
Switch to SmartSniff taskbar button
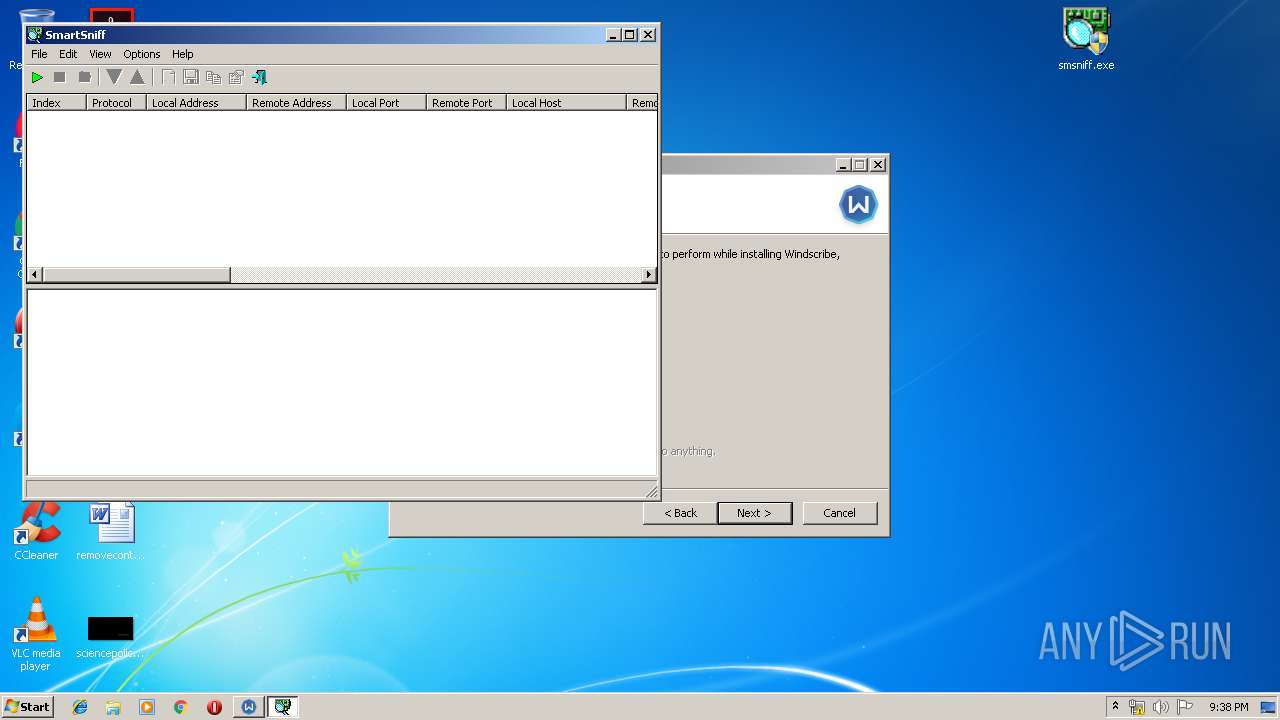click(283, 707)
